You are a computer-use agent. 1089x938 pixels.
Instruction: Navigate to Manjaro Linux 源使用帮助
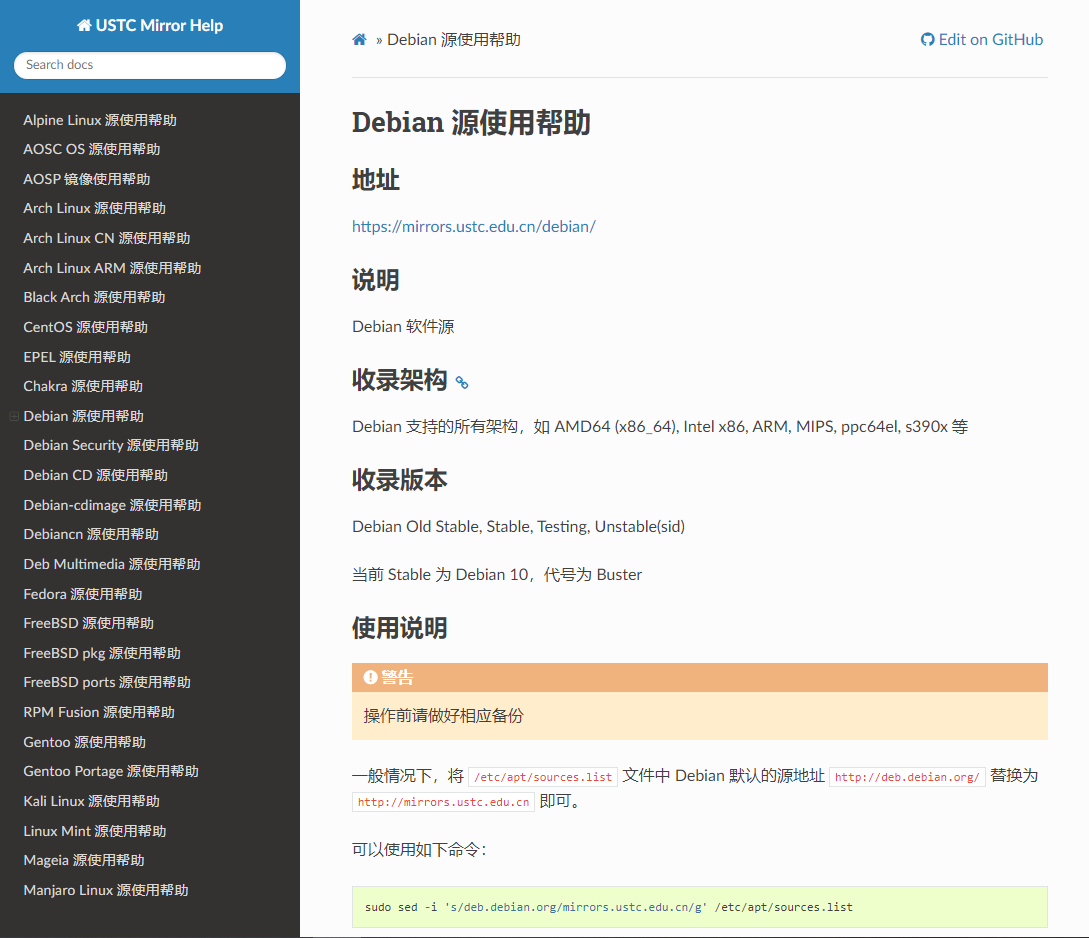point(106,889)
